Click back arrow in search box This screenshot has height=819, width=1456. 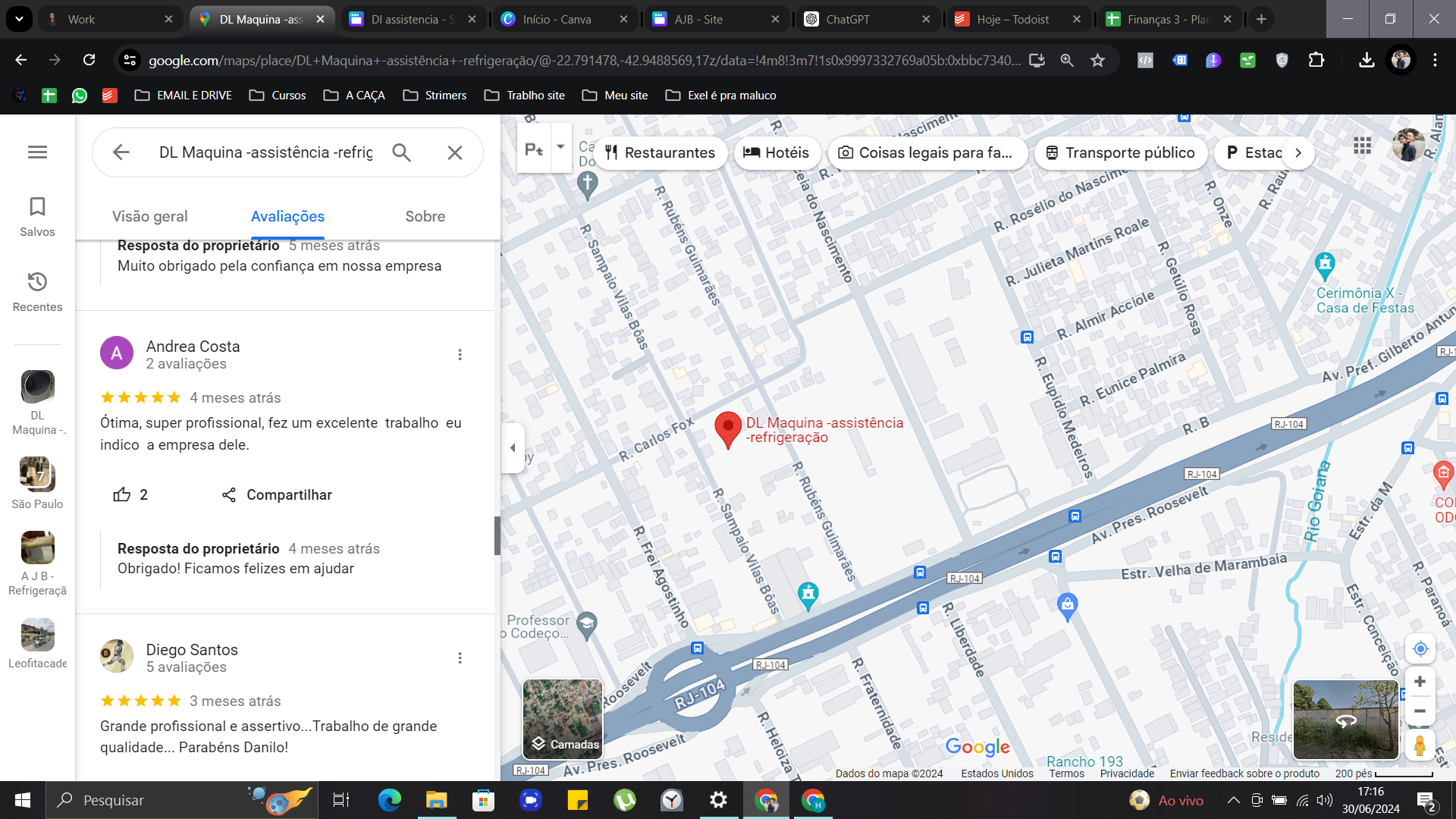(x=121, y=152)
